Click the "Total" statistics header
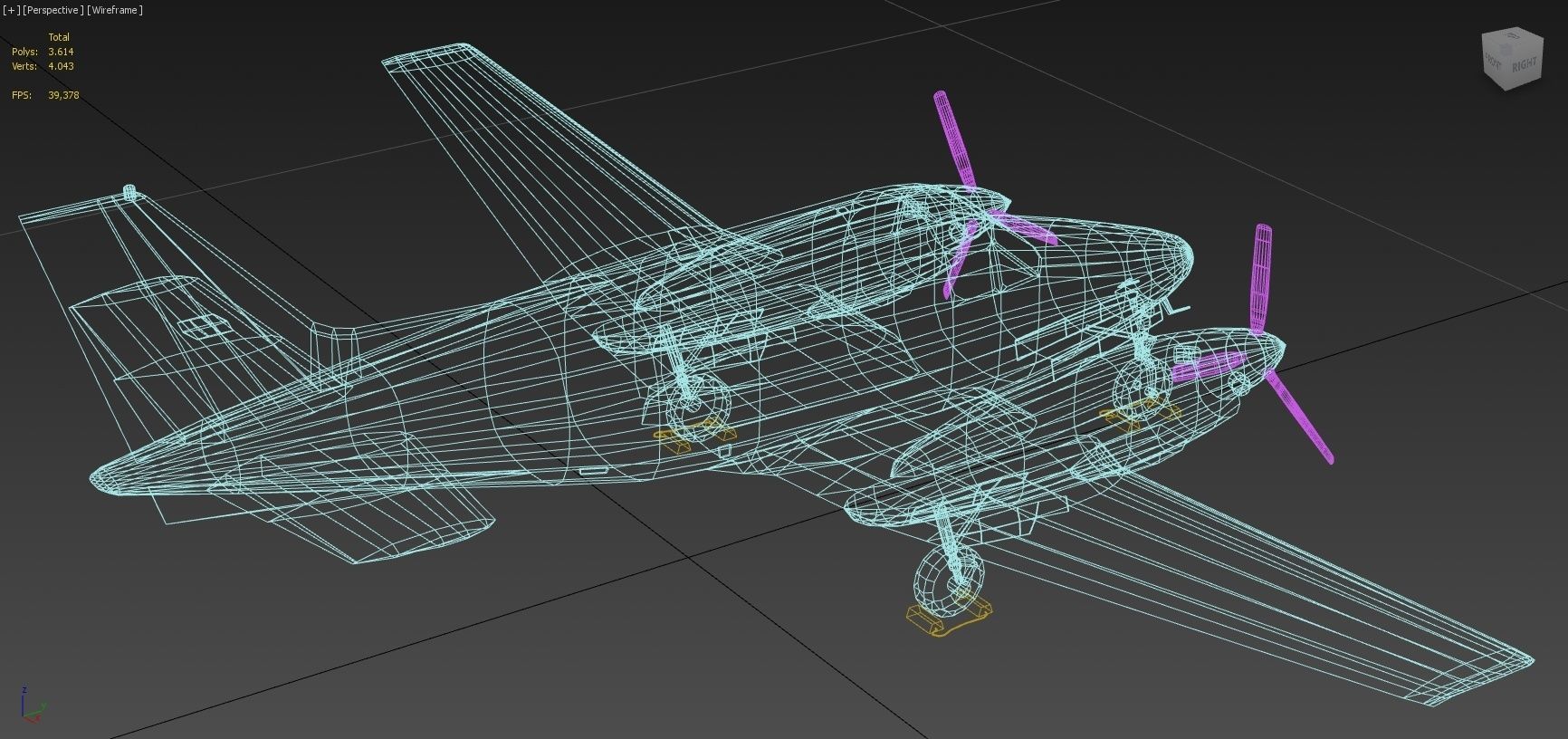Viewport: 1568px width, 739px height. [x=59, y=37]
